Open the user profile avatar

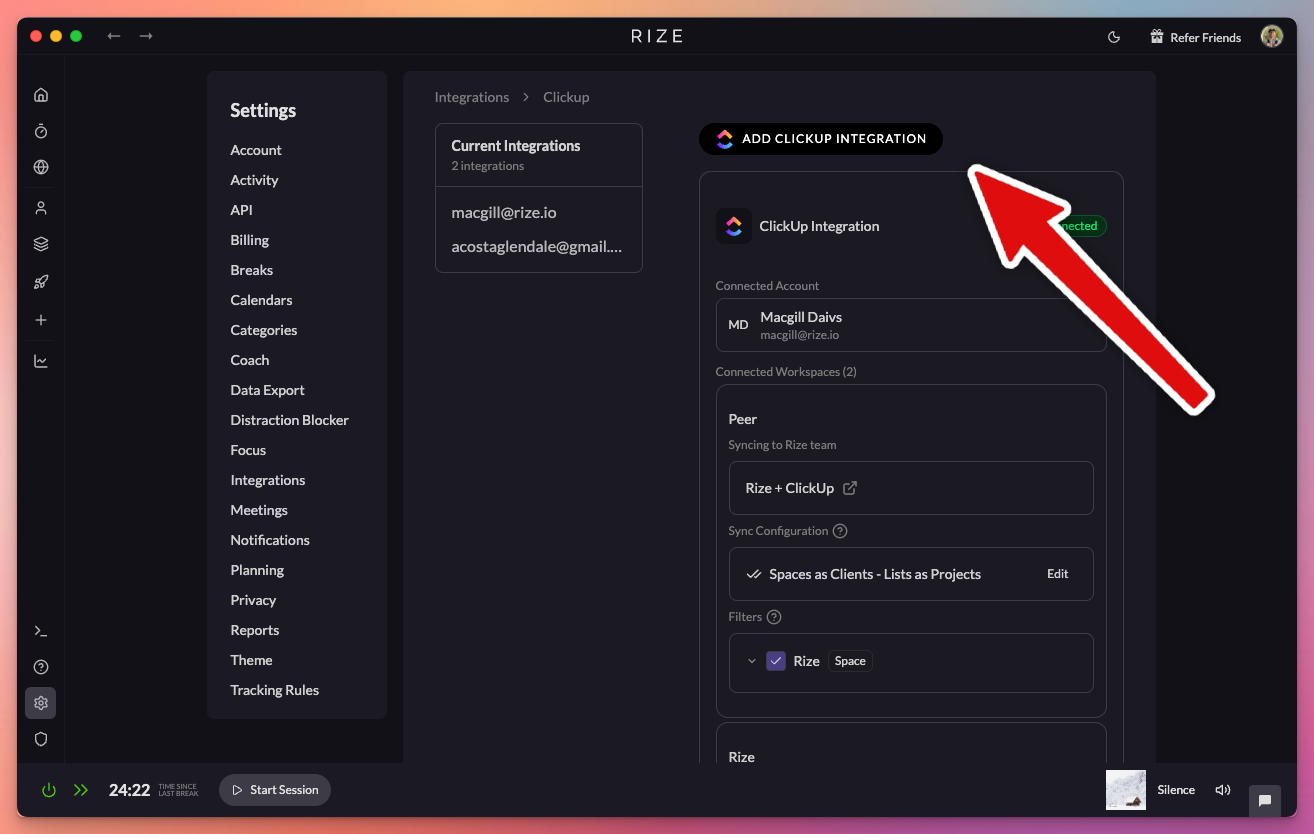pos(1272,36)
